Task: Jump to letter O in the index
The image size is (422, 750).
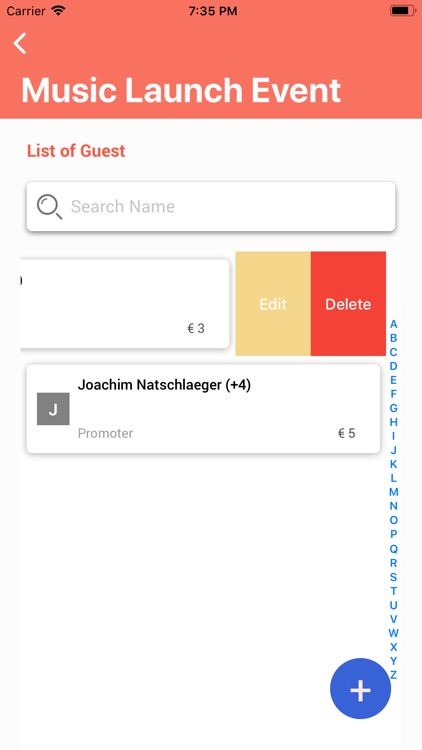Action: pyautogui.click(x=393, y=520)
